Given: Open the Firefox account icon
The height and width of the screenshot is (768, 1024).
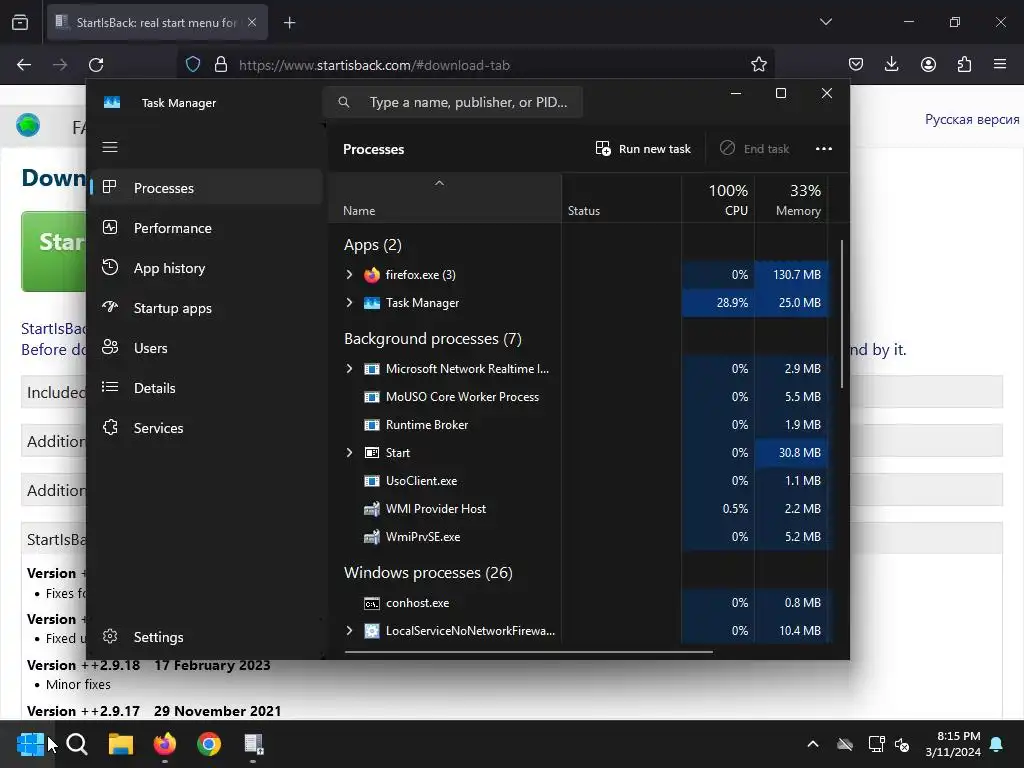Looking at the screenshot, I should pyautogui.click(x=928, y=64).
